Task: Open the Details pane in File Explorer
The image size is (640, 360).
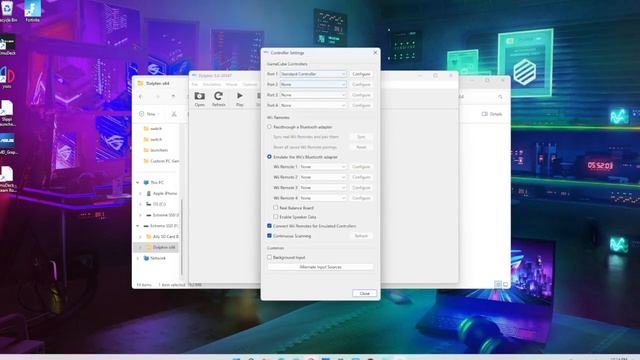Action: click(x=492, y=114)
